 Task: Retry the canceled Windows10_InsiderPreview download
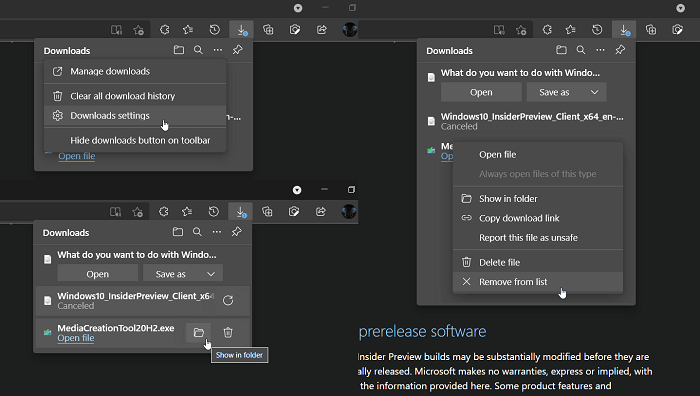[228, 300]
